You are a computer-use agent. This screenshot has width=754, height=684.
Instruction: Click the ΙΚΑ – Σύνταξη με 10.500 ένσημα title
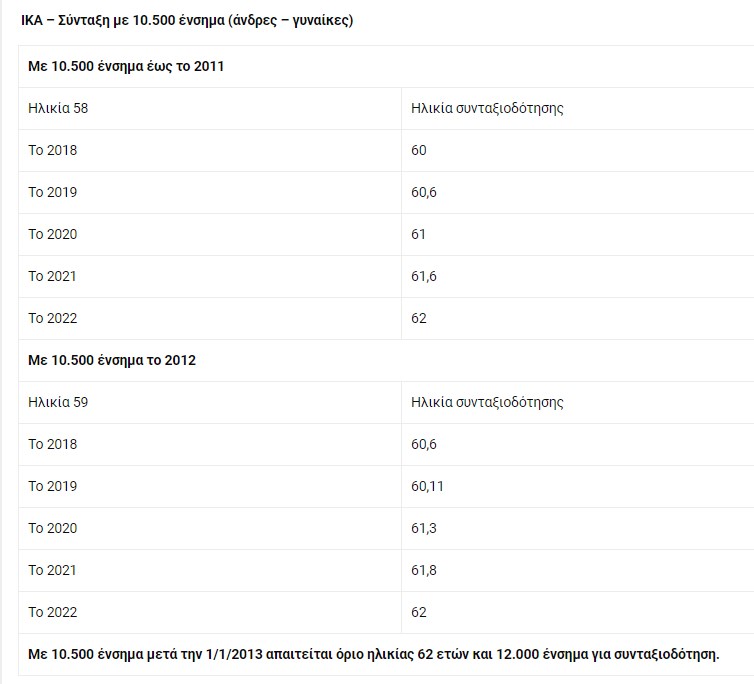click(x=186, y=20)
